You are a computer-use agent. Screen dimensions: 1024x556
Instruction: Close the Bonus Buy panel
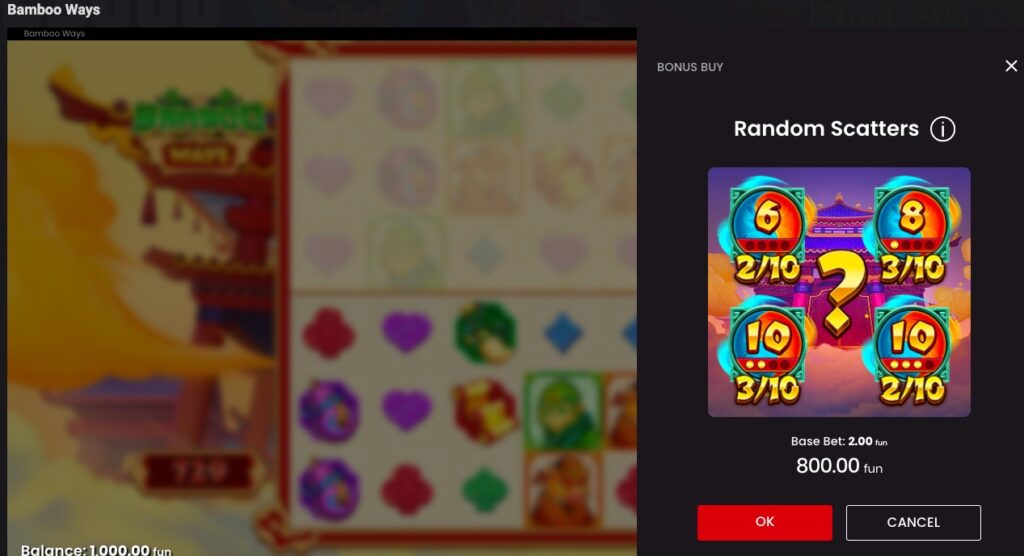click(x=1011, y=66)
